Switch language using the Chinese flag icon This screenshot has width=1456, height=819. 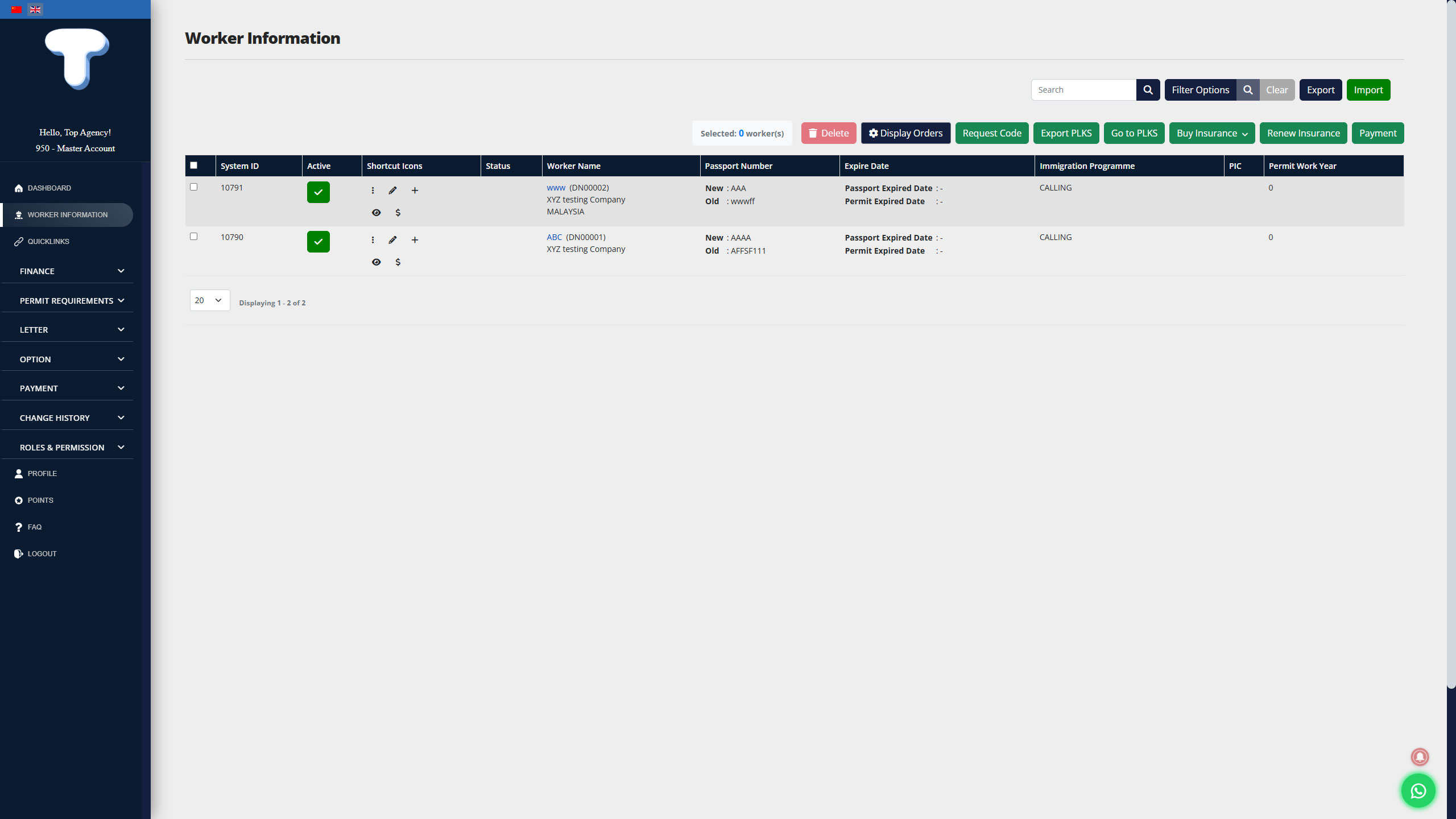[16, 10]
